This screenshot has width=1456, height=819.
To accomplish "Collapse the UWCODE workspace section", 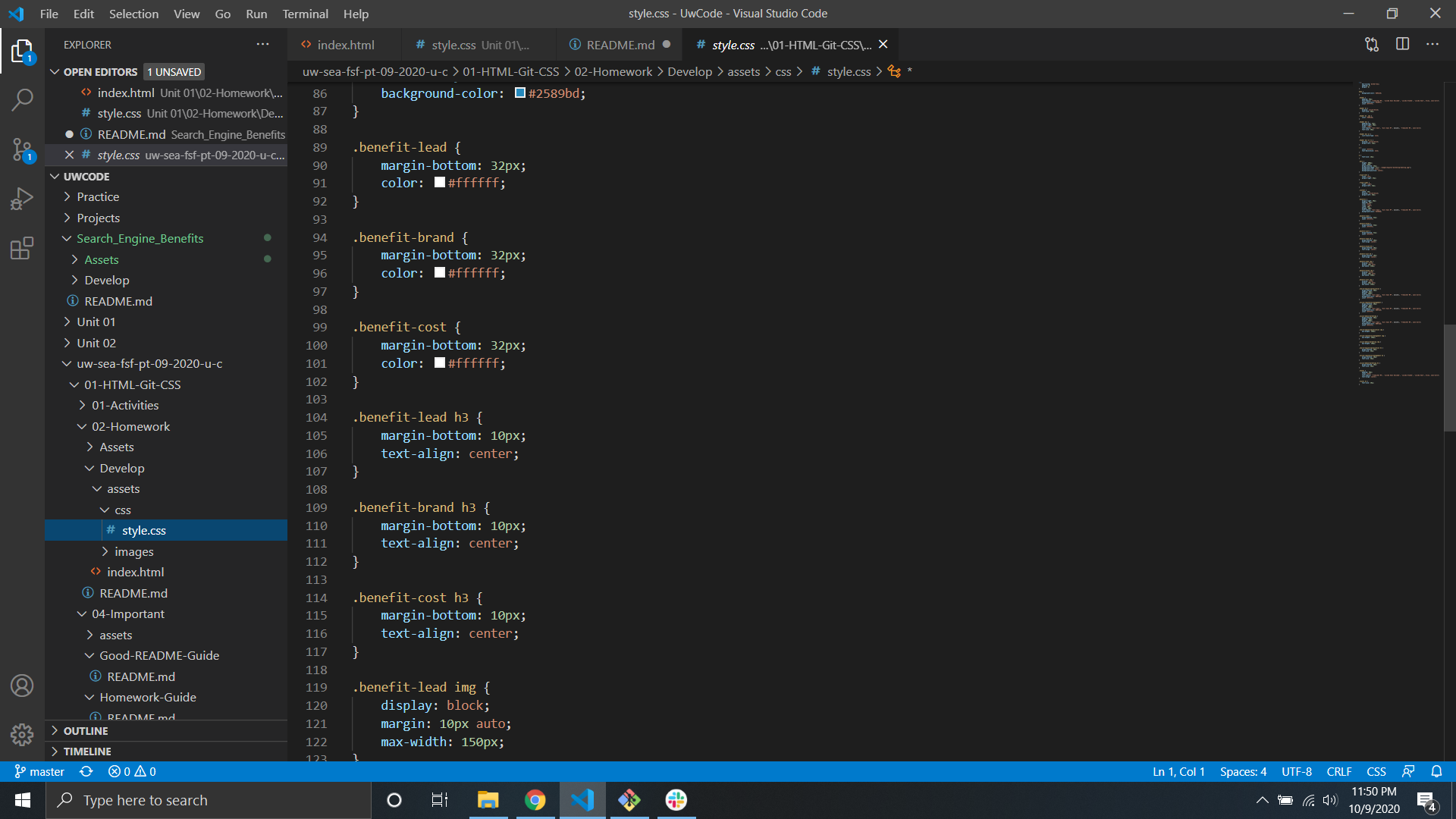I will coord(55,176).
